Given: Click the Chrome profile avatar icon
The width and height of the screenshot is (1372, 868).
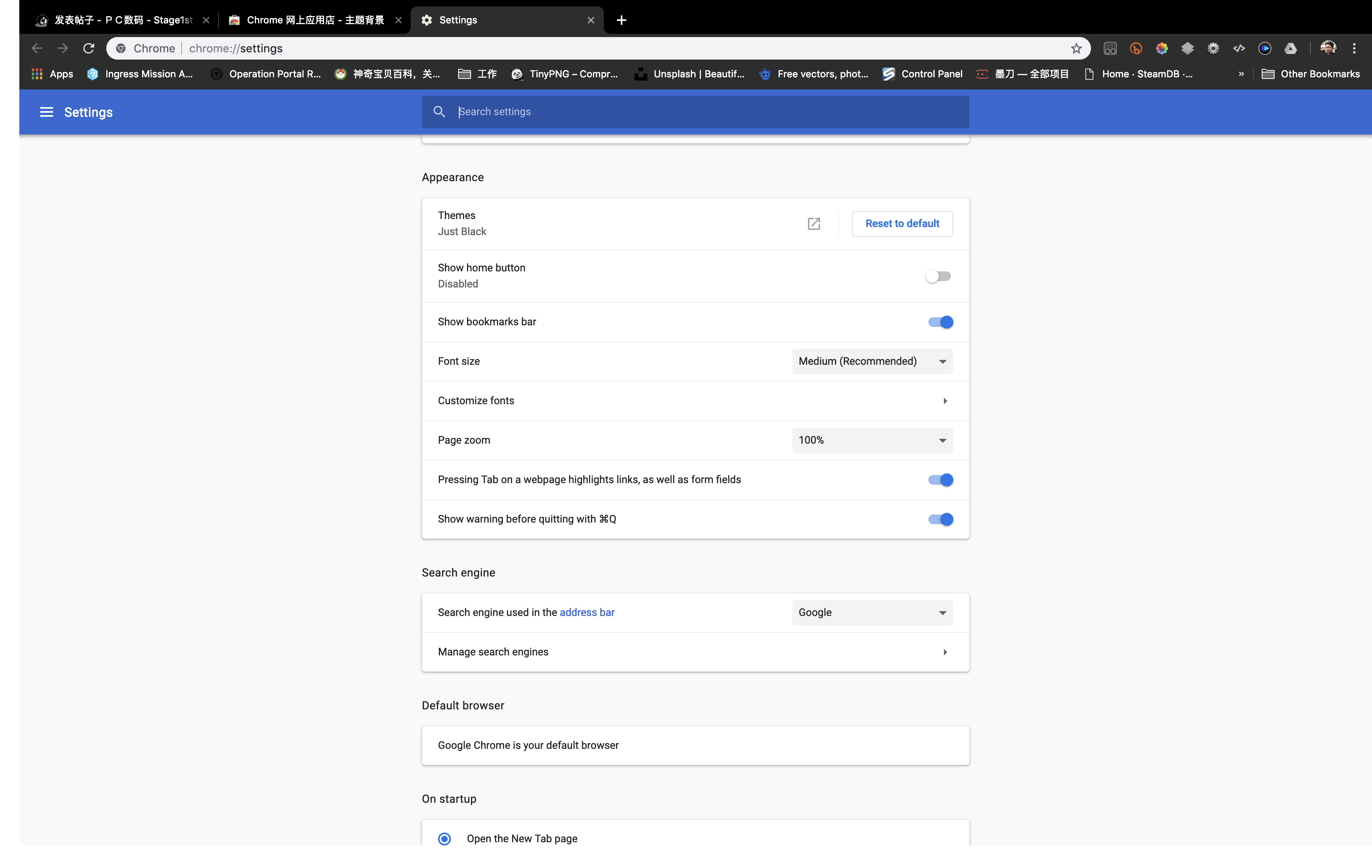Looking at the screenshot, I should coord(1328,48).
